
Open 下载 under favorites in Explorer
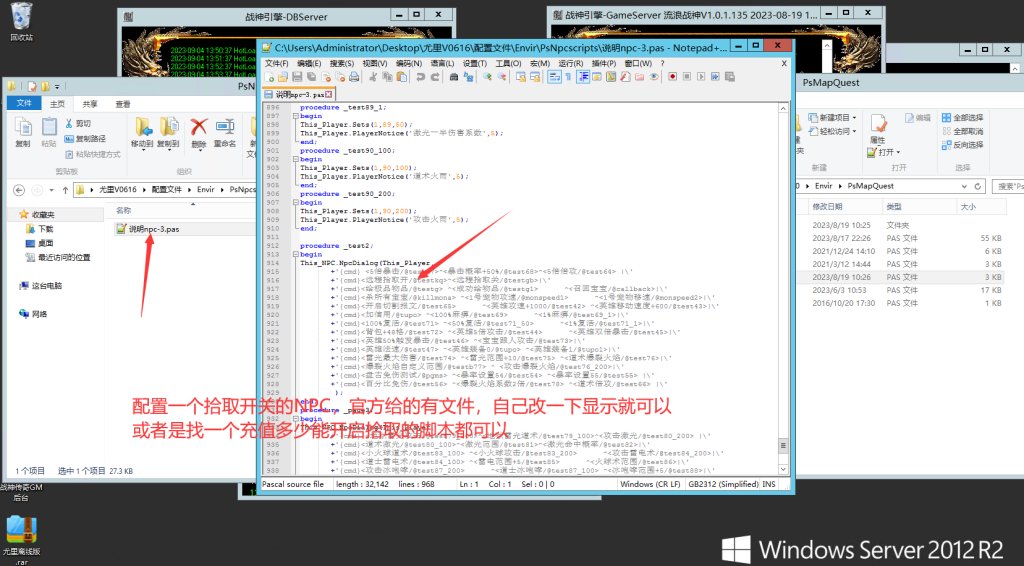pos(39,229)
